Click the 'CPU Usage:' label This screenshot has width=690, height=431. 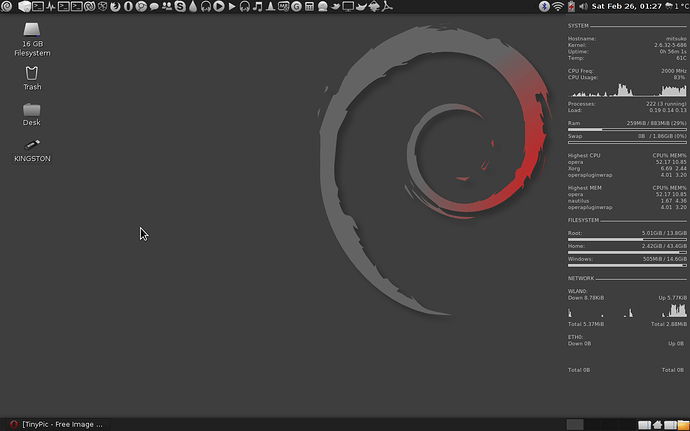(583, 77)
